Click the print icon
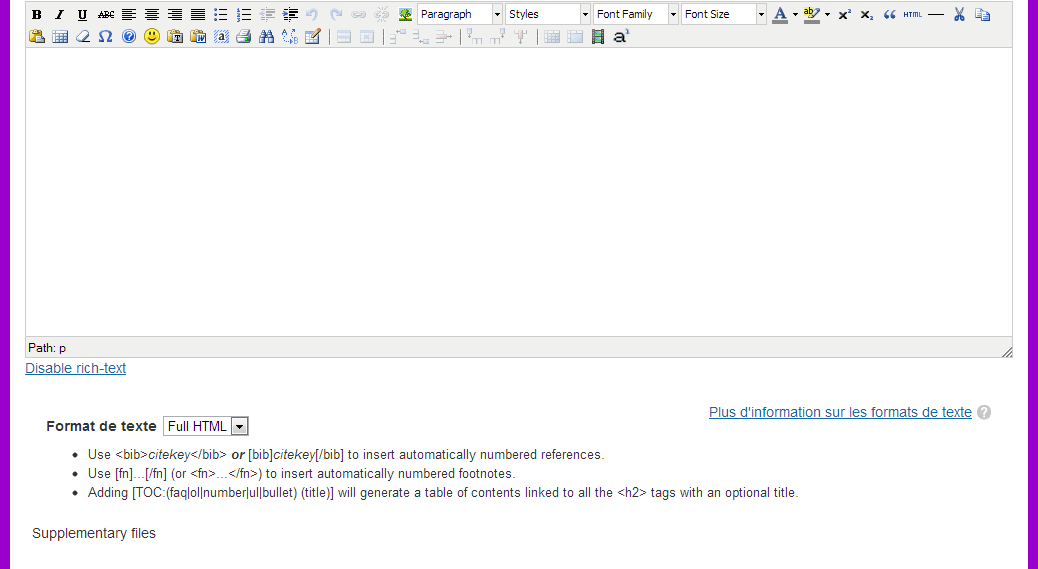This screenshot has width=1038, height=569. pos(243,37)
